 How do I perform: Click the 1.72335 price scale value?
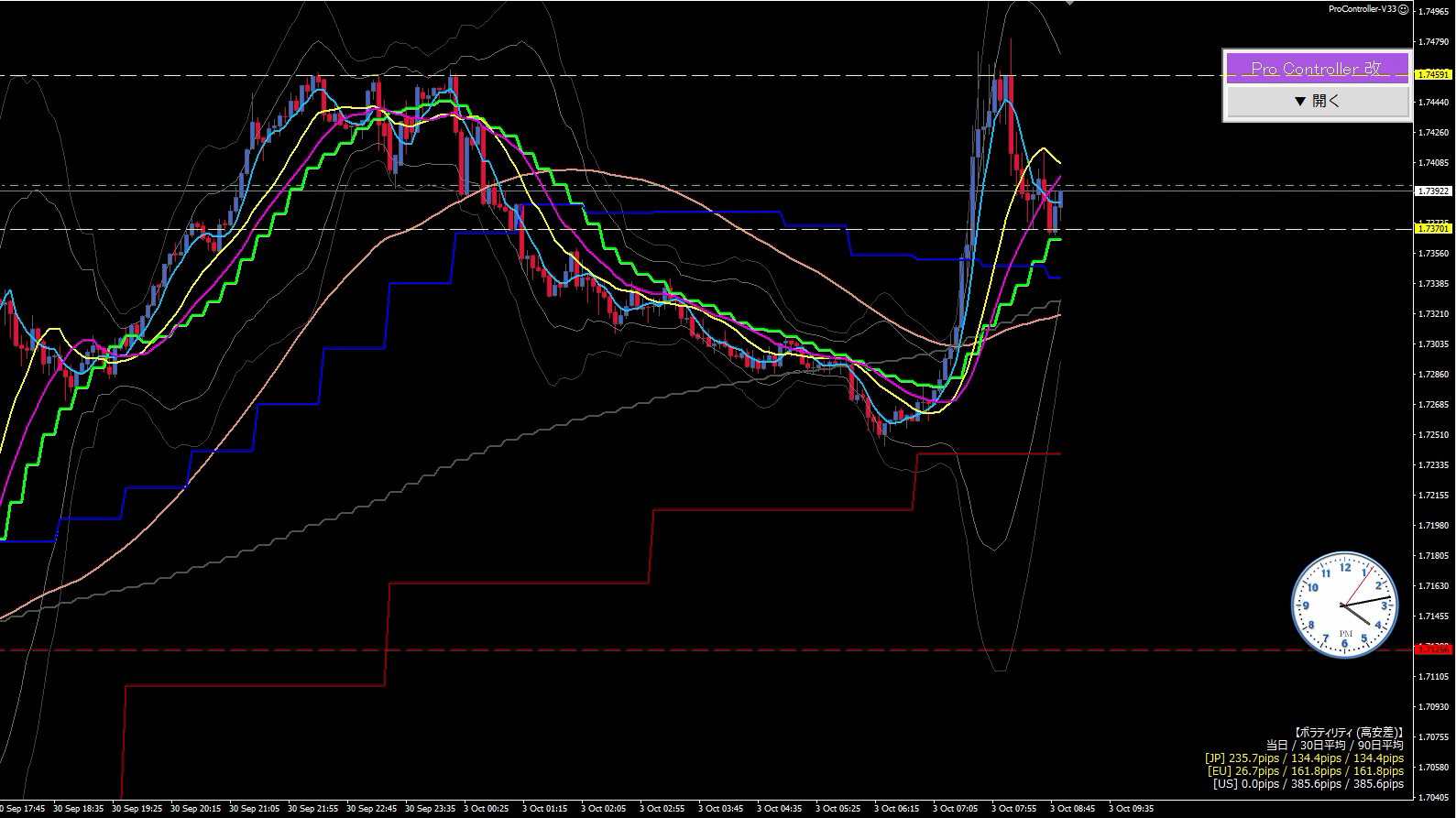[x=1433, y=465]
